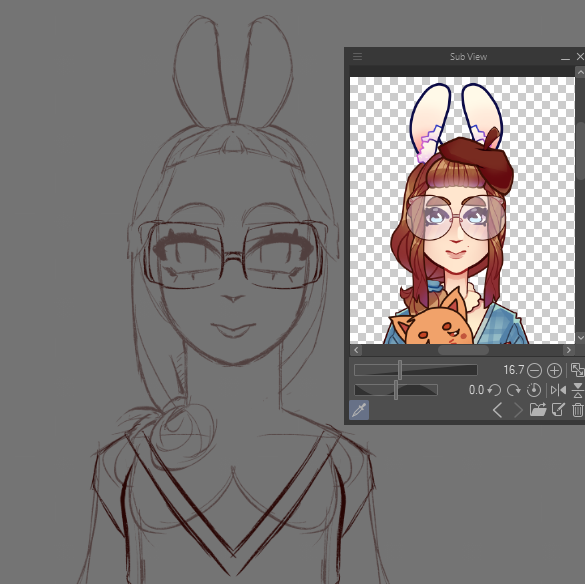Image resolution: width=585 pixels, height=584 pixels.
Task: Clear the current Sub View image
Action: (578, 410)
